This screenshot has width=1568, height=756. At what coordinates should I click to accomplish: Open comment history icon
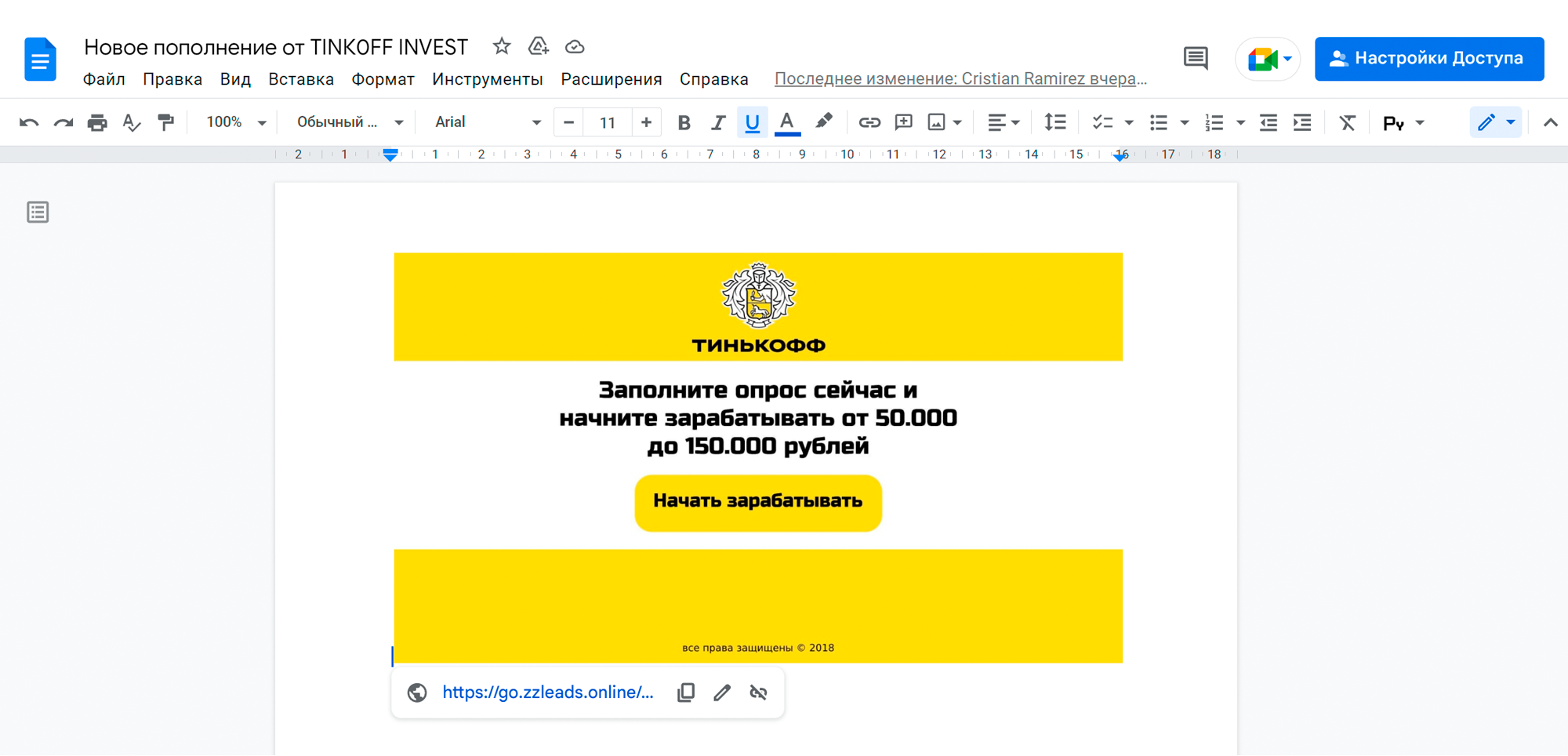1196,58
